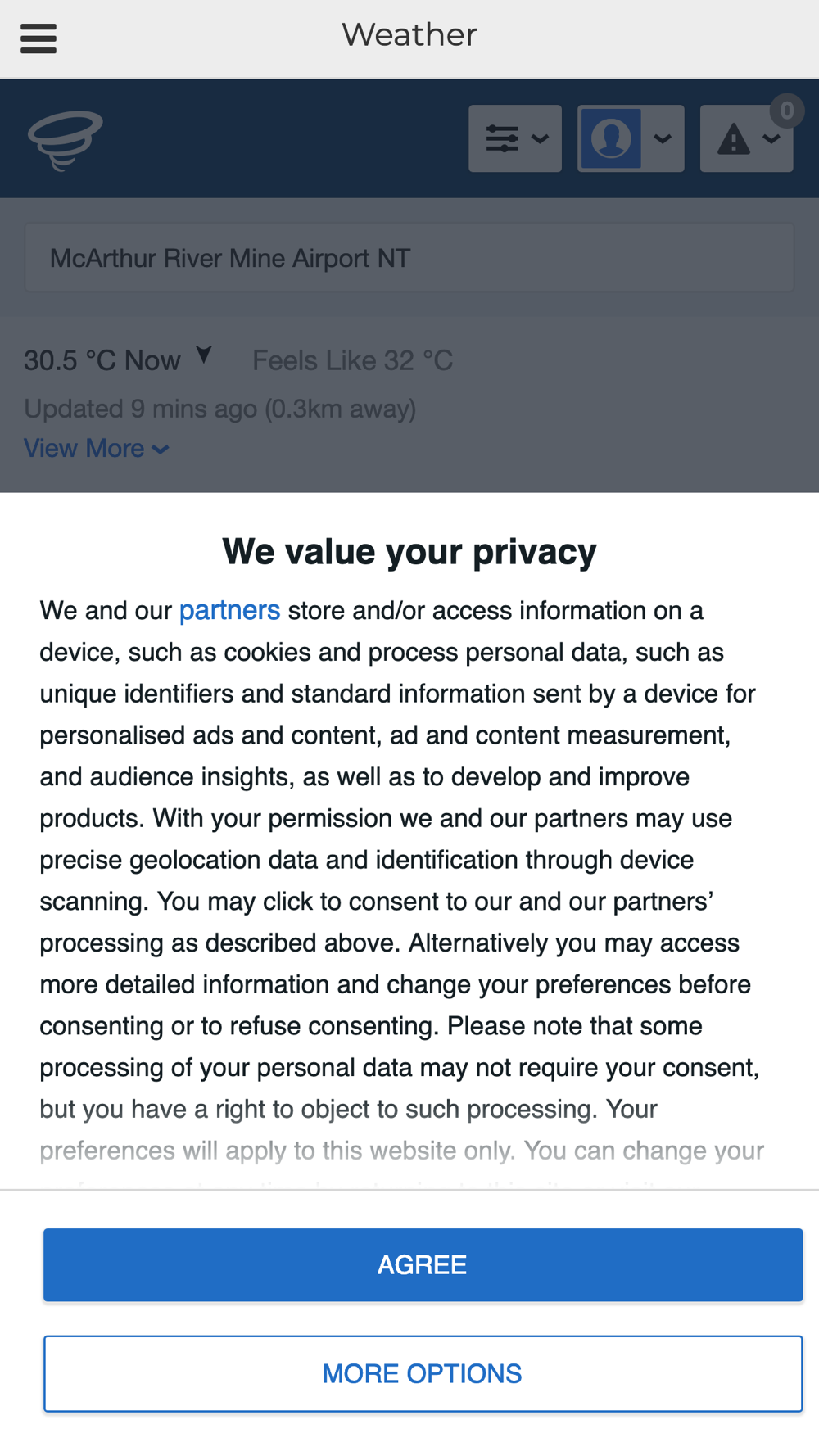Click the arrow next to 30.5 °C Now
The image size is (819, 1456).
pos(204,355)
